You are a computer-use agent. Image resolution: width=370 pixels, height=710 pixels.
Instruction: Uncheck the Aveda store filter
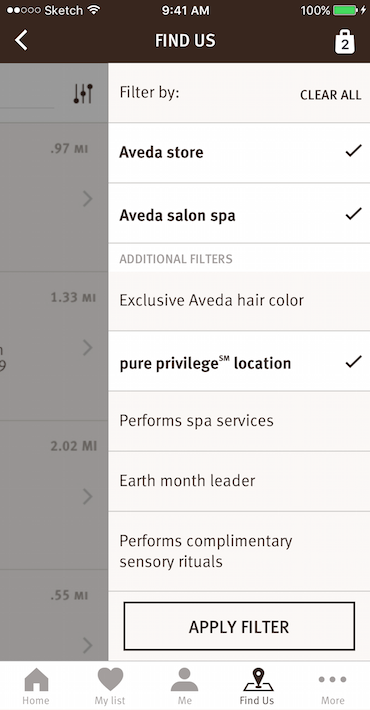pos(239,153)
